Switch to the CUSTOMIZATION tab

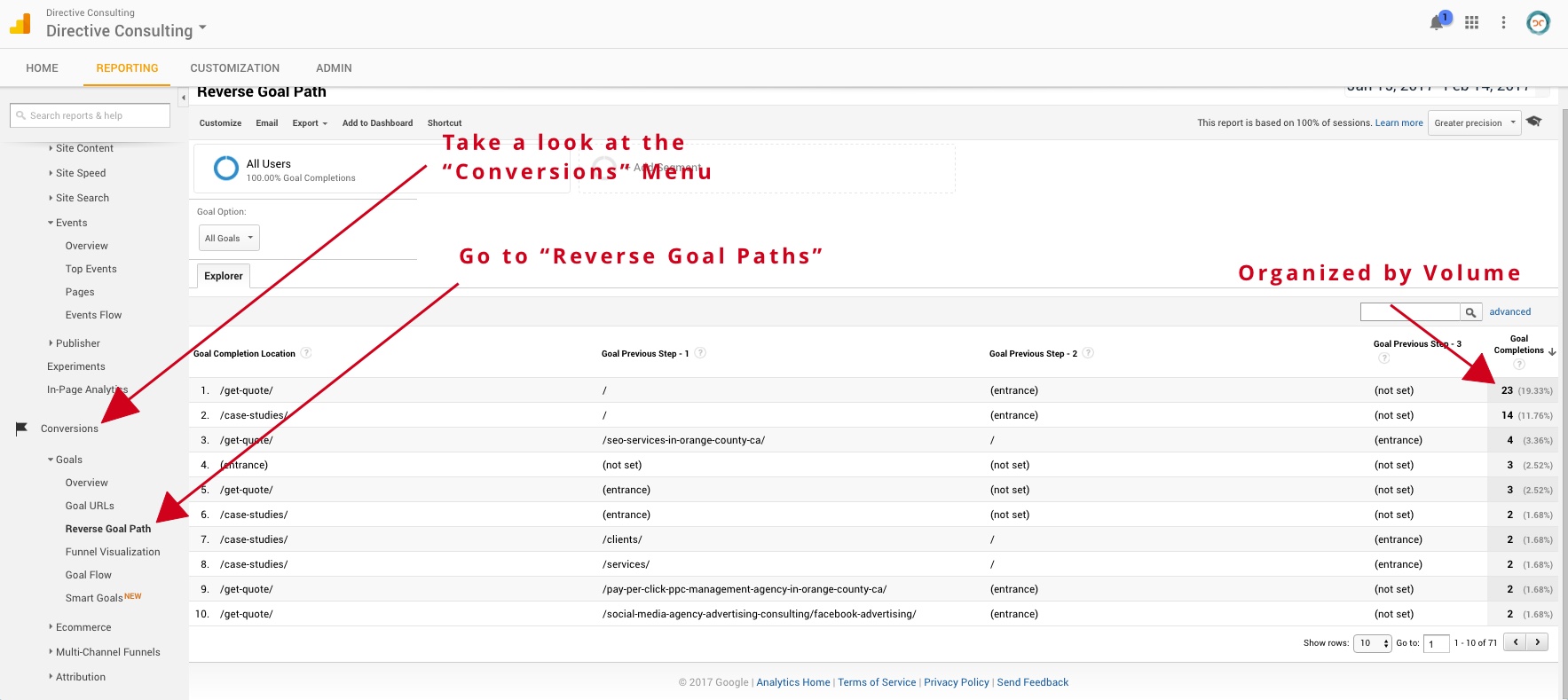[x=234, y=68]
